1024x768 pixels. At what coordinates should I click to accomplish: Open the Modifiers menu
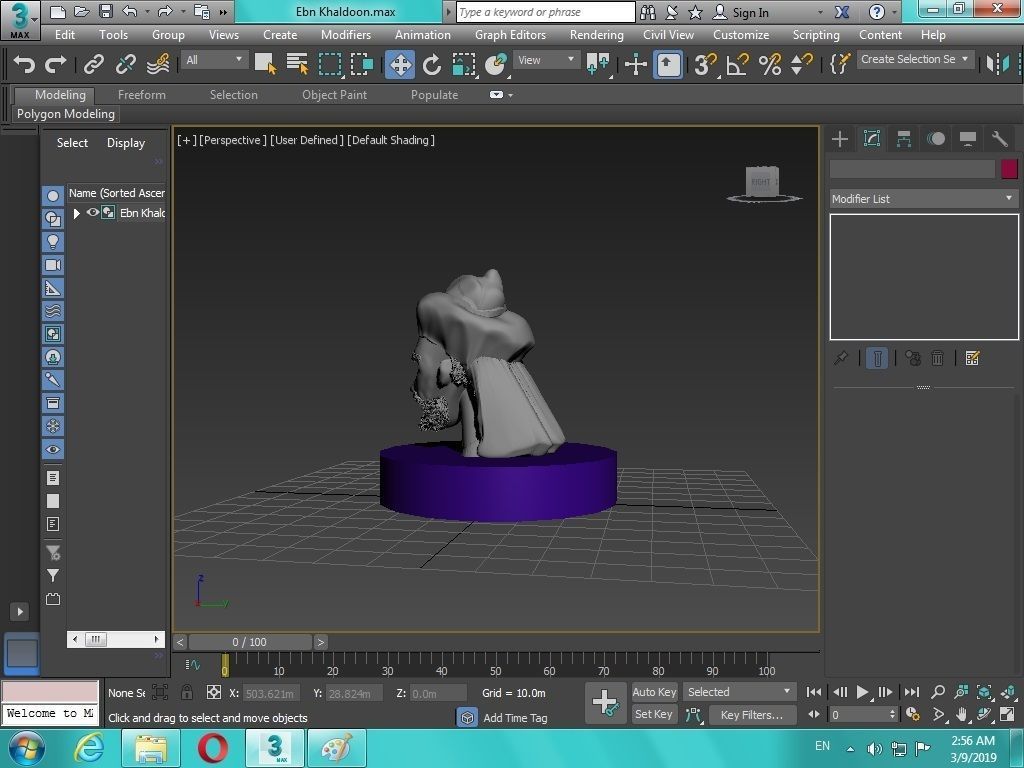point(345,35)
